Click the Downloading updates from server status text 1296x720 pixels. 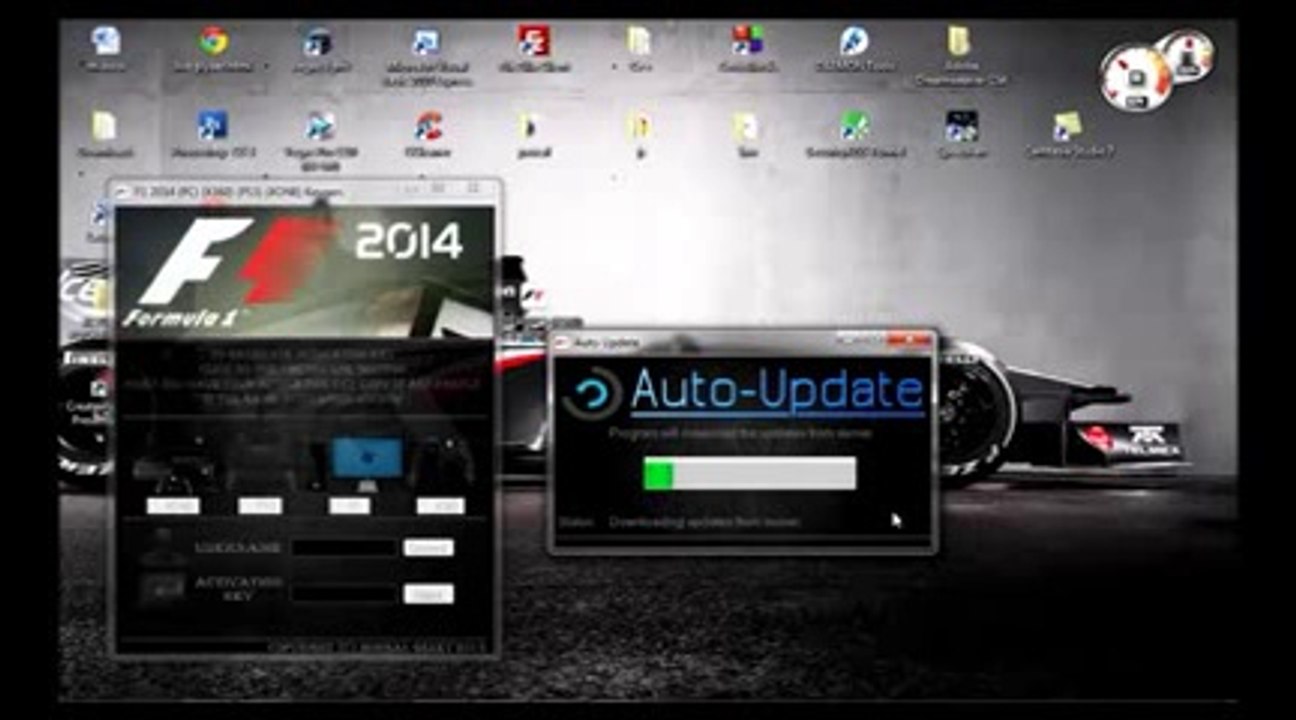705,522
